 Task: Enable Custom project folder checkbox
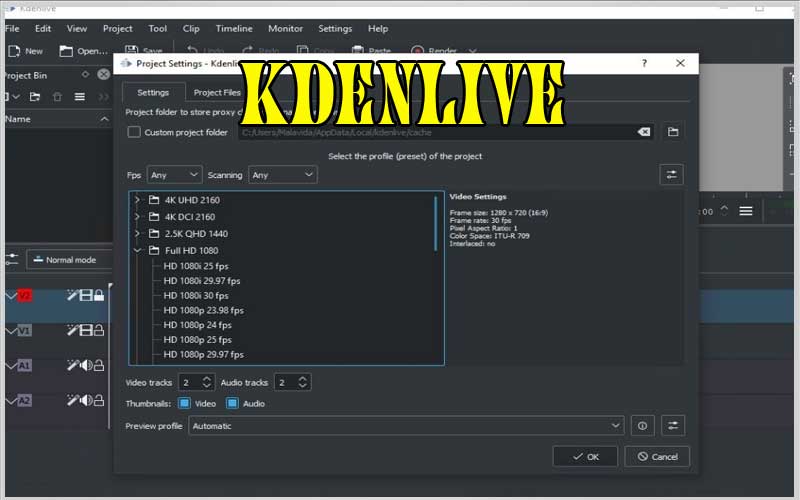134,132
